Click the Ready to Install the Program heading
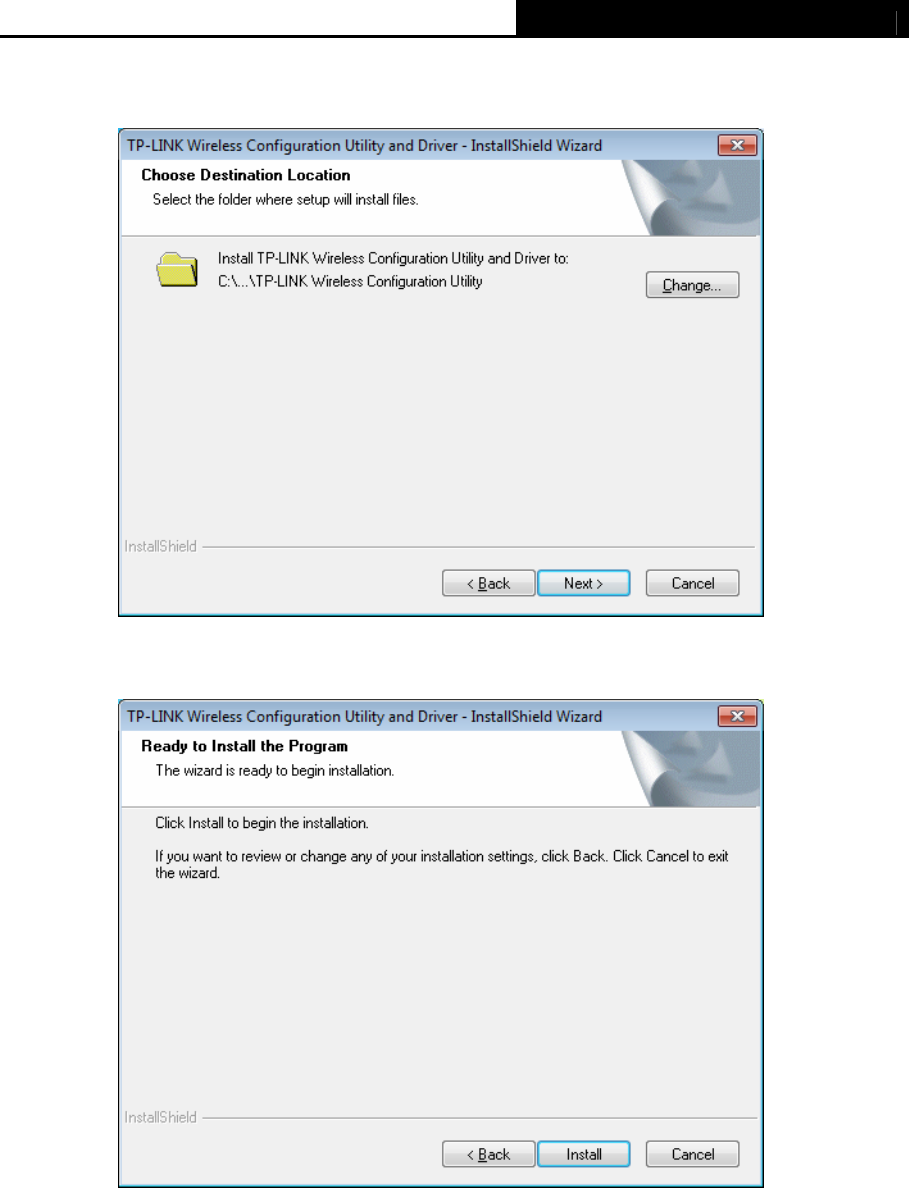 (x=244, y=746)
